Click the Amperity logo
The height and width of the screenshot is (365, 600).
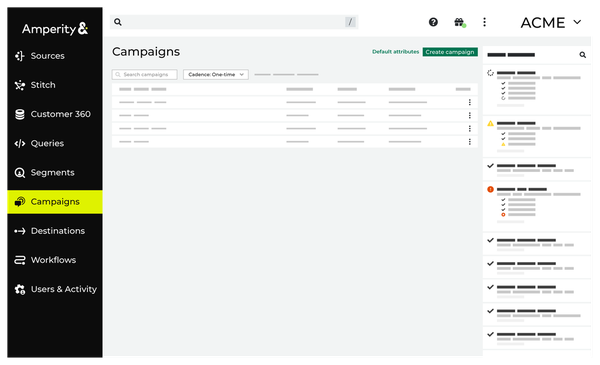(55, 29)
